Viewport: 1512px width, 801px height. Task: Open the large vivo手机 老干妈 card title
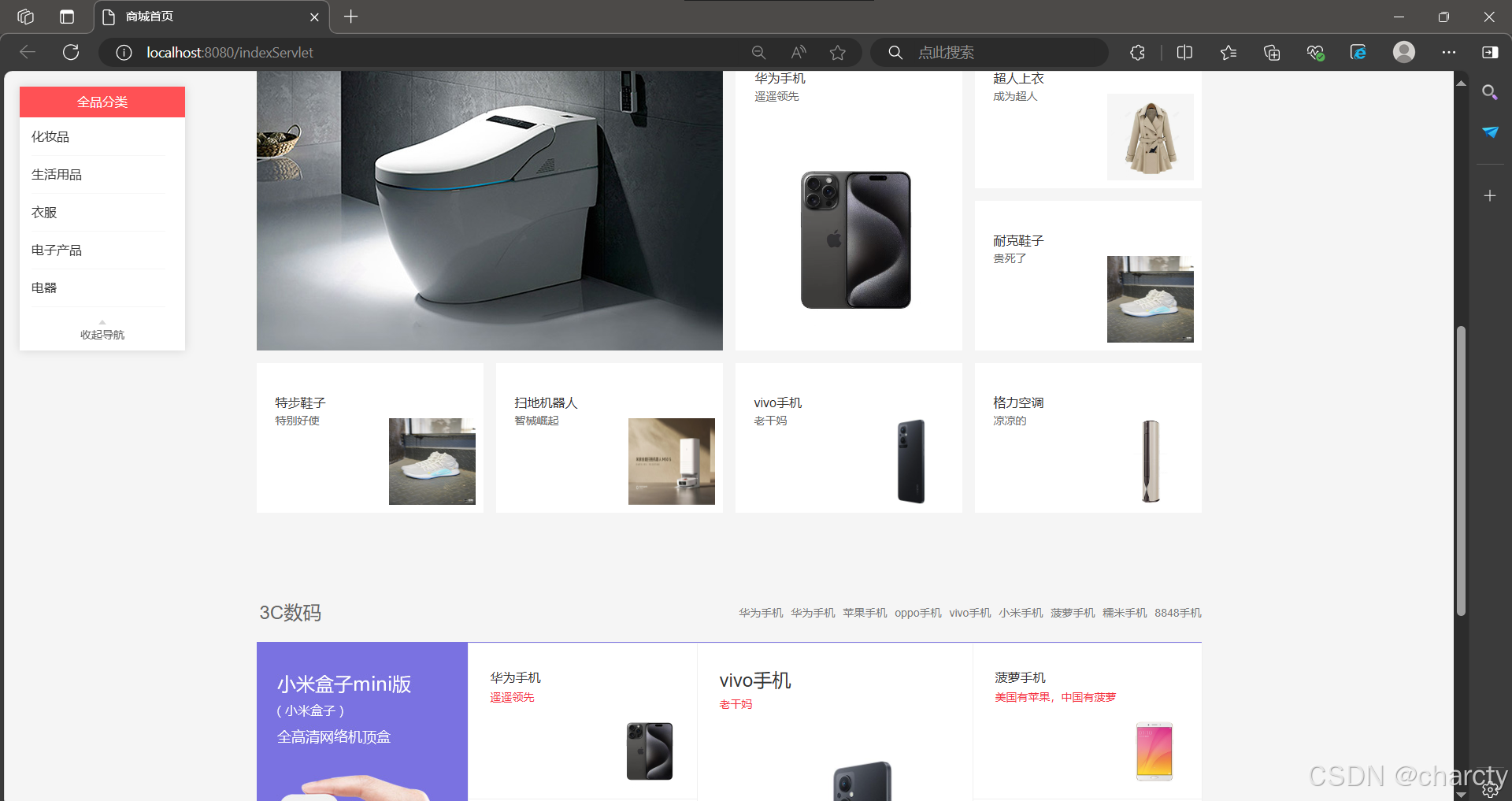coord(755,680)
